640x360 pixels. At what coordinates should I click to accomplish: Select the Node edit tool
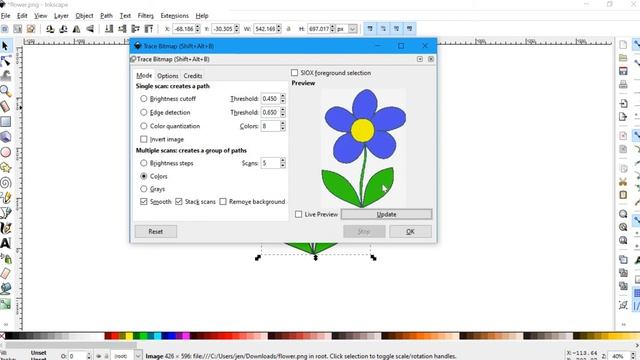pyautogui.click(x=5, y=61)
